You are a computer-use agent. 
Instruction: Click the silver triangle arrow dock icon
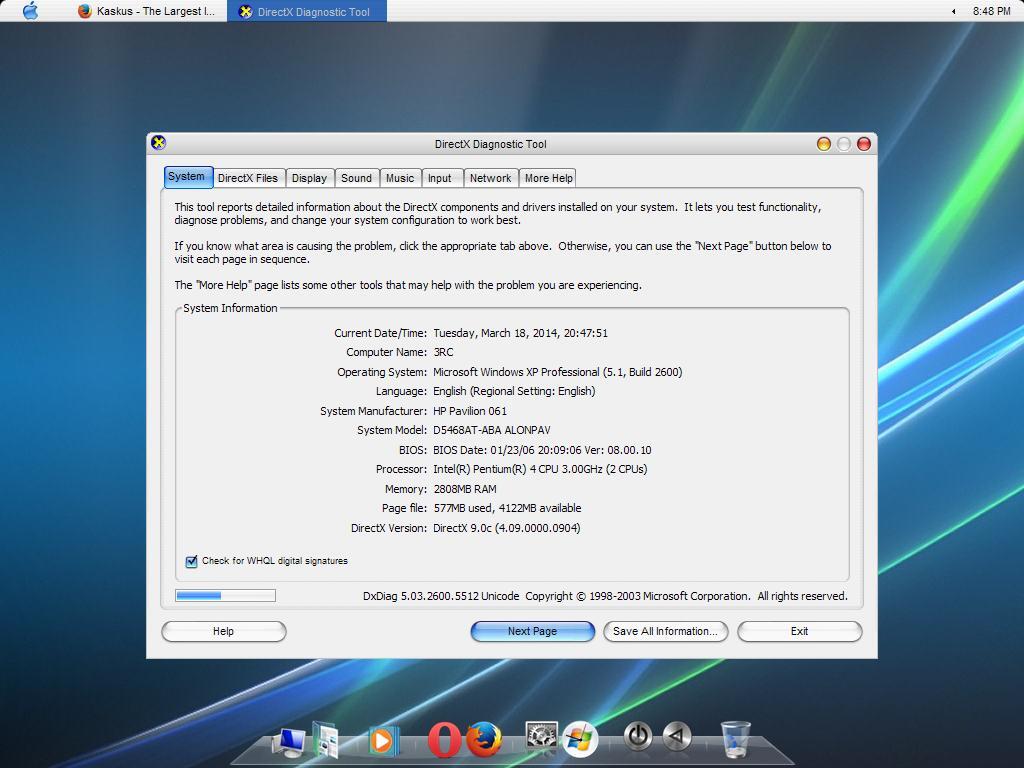(x=677, y=736)
